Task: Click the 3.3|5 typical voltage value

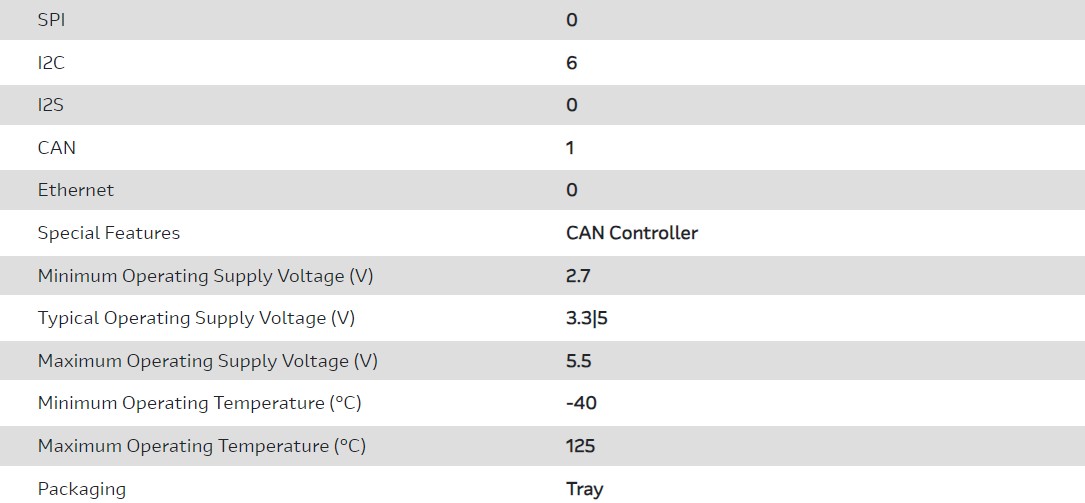Action: [587, 318]
